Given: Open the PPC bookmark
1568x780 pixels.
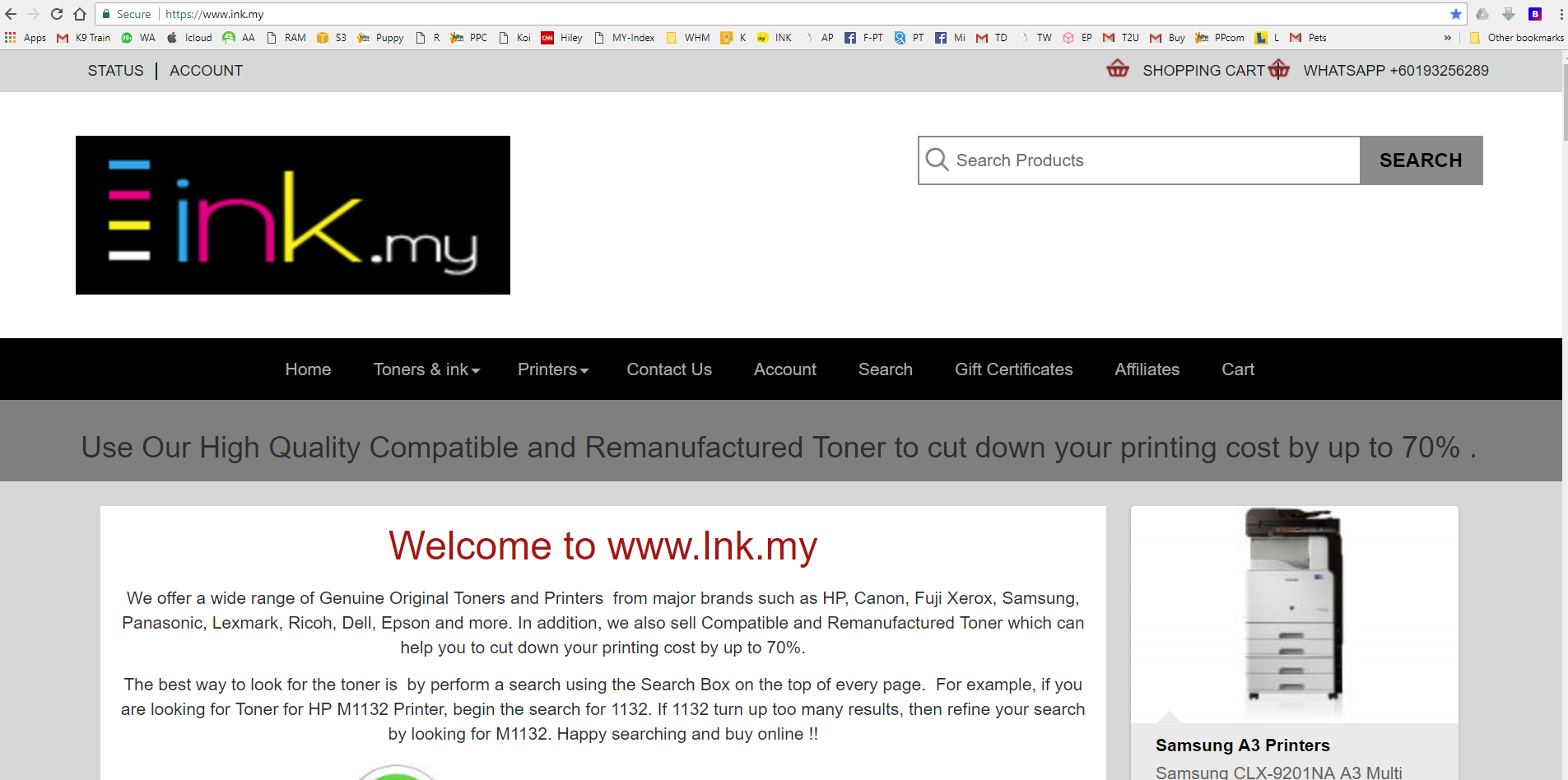Looking at the screenshot, I should click(x=469, y=38).
